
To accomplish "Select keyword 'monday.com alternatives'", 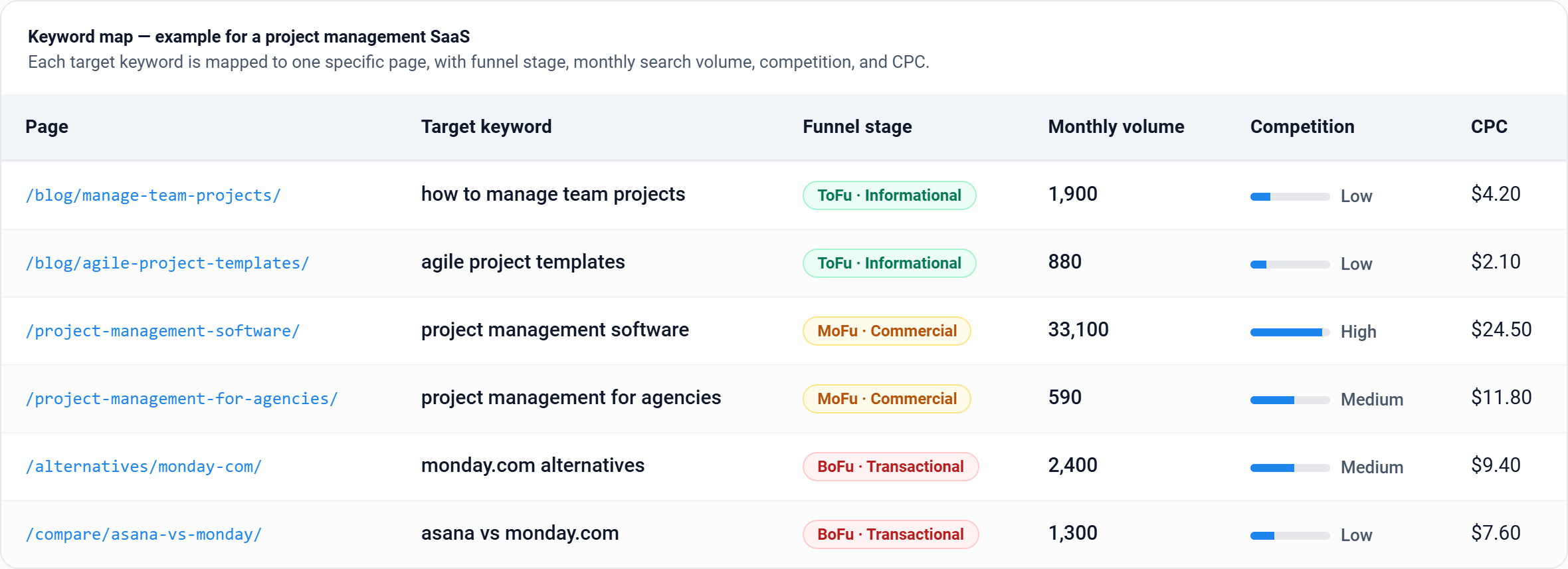I will pyautogui.click(x=533, y=465).
